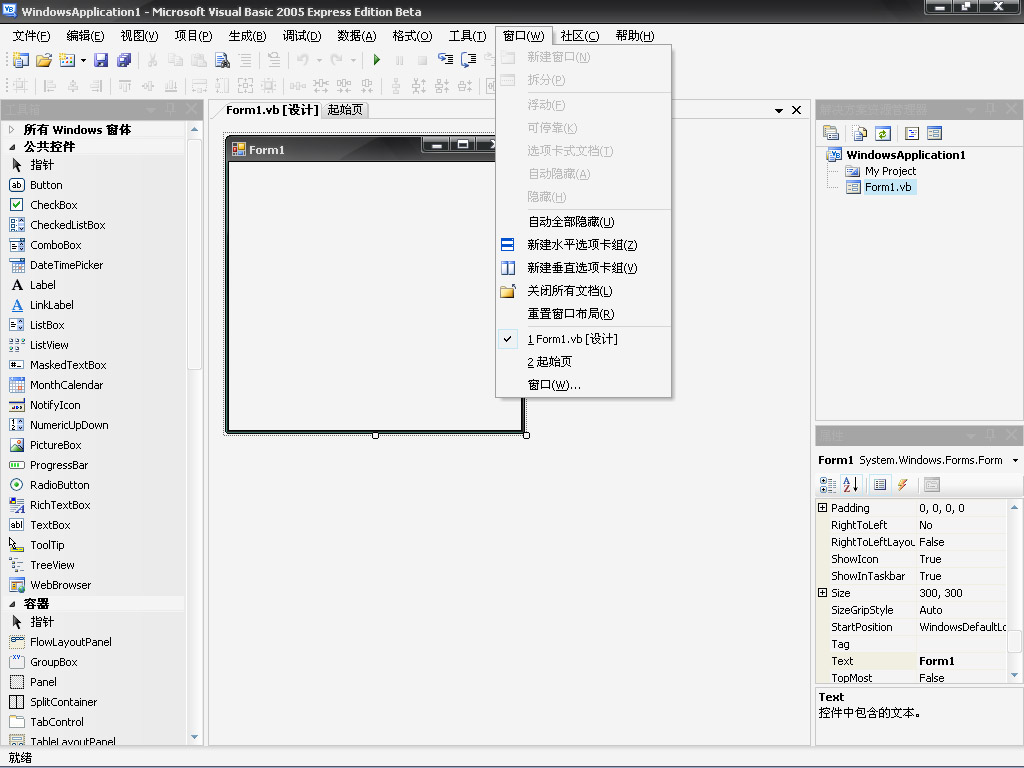Viewport: 1024px width, 768px height.
Task: Click the ShowInTaskbar property row
Action: (x=911, y=576)
